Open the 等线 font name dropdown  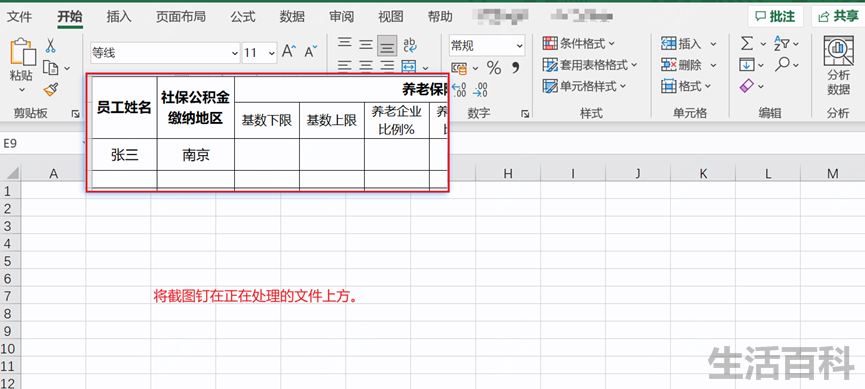click(x=234, y=53)
